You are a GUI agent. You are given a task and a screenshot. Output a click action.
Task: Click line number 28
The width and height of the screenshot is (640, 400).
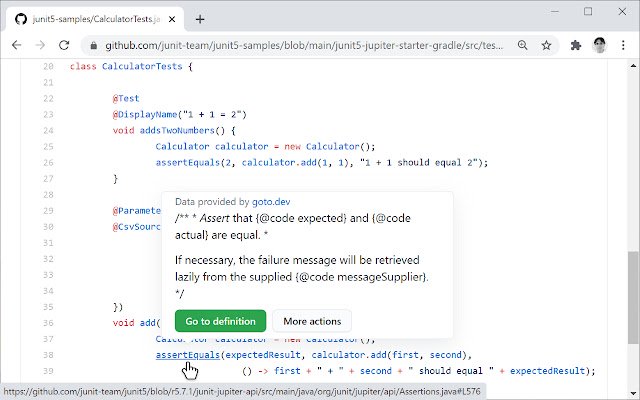(x=48, y=195)
